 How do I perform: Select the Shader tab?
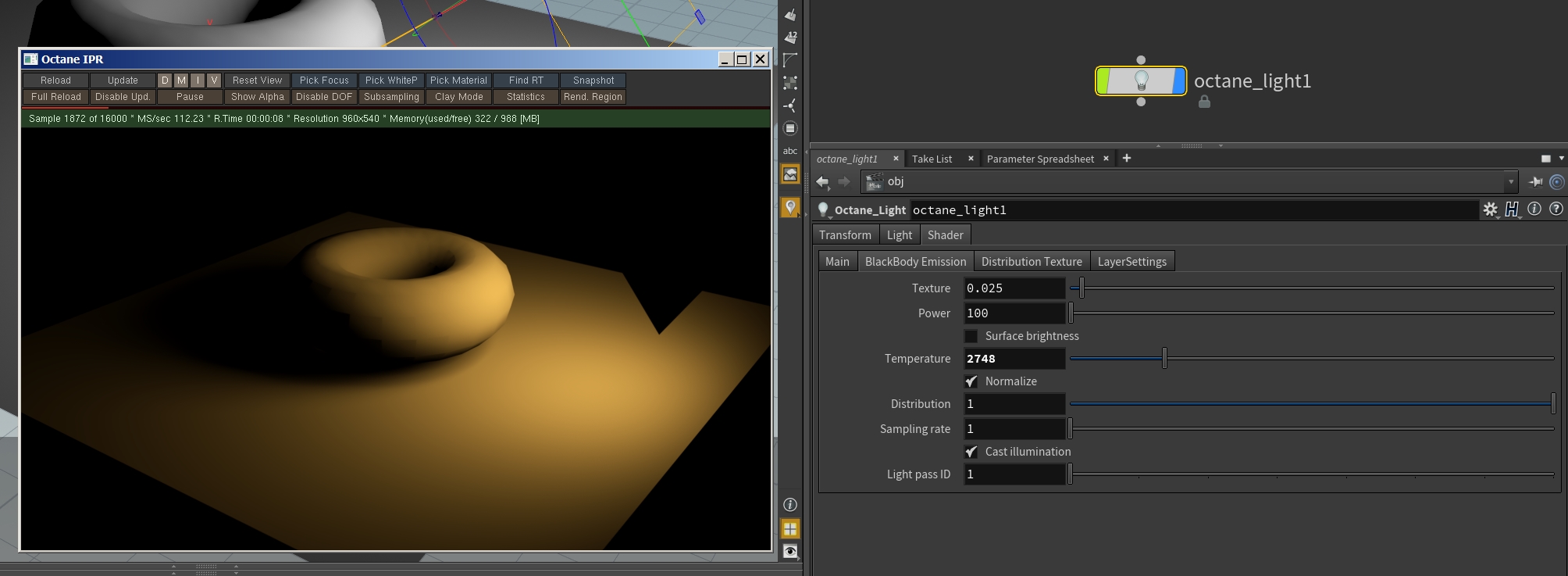(946, 235)
